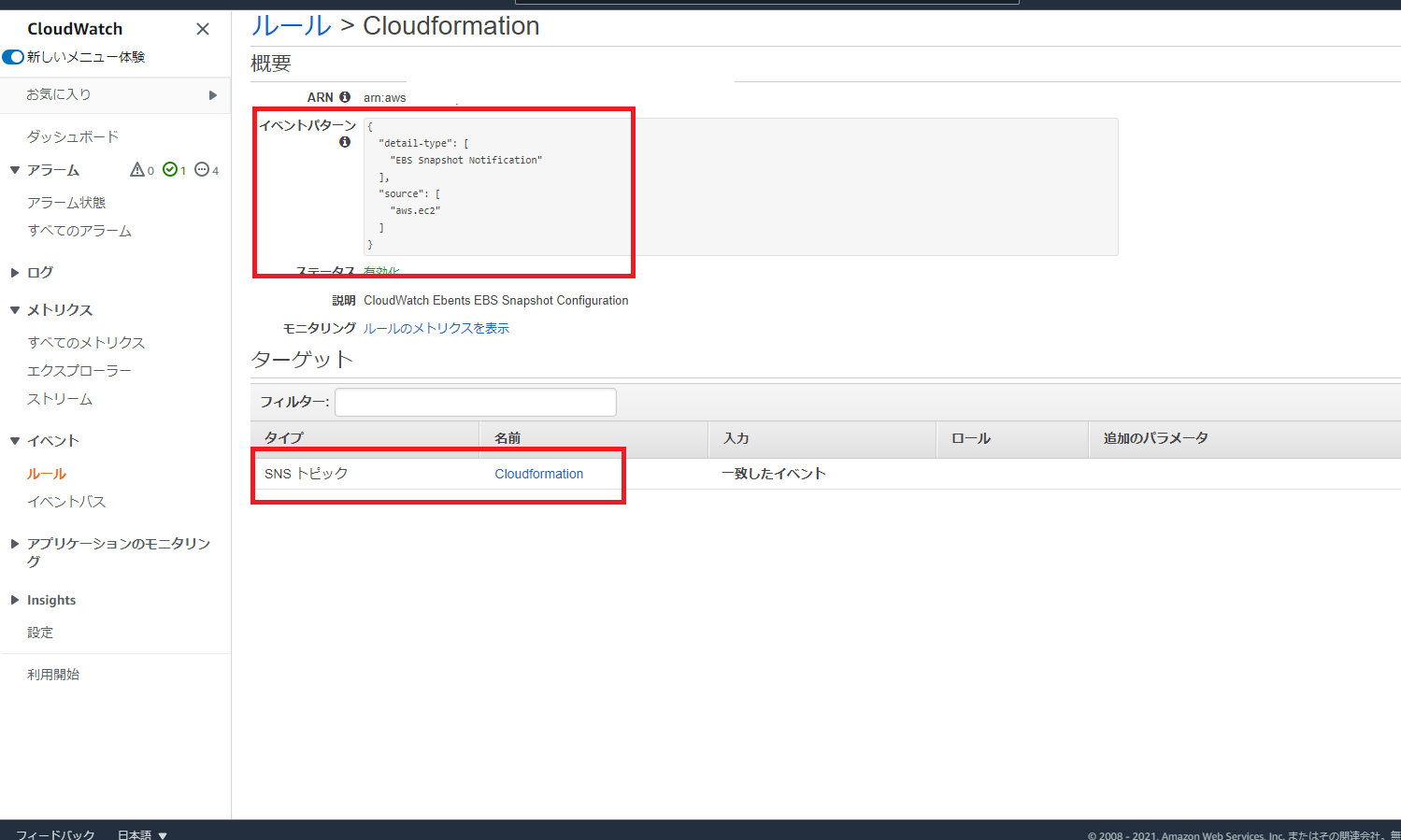Expand the アプリケーションのモニタリング section triangle
This screenshot has width=1401, height=840.
click(x=15, y=544)
